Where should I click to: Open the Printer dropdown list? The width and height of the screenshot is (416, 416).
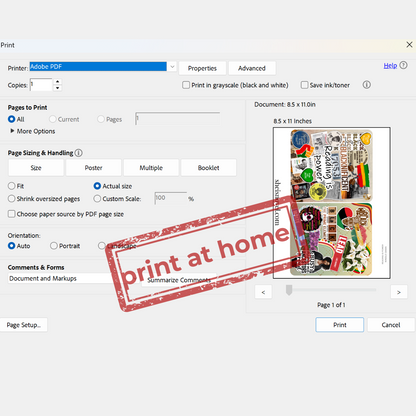(x=172, y=67)
